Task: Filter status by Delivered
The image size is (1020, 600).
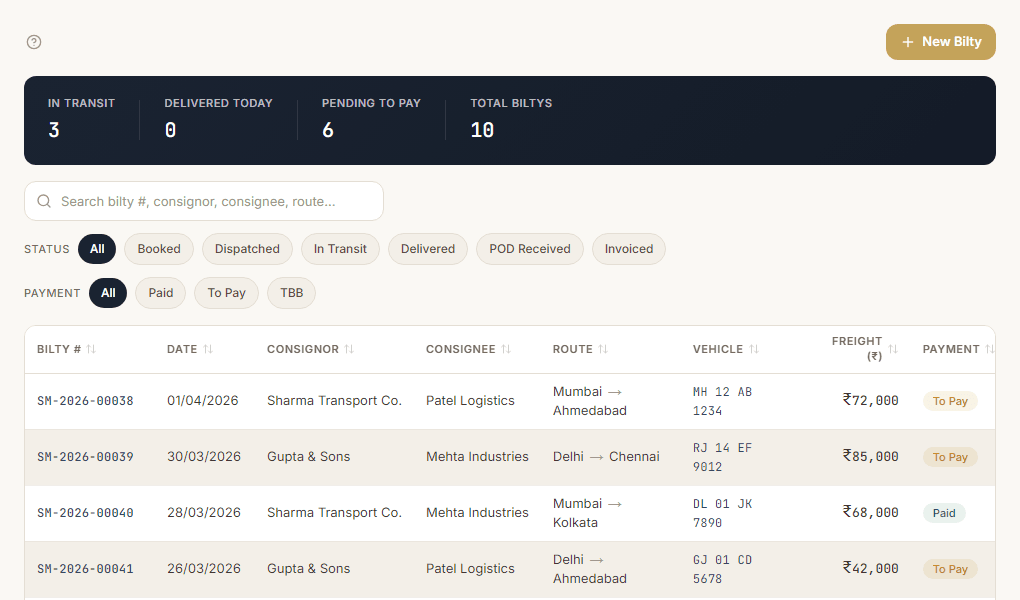Action: [x=428, y=249]
